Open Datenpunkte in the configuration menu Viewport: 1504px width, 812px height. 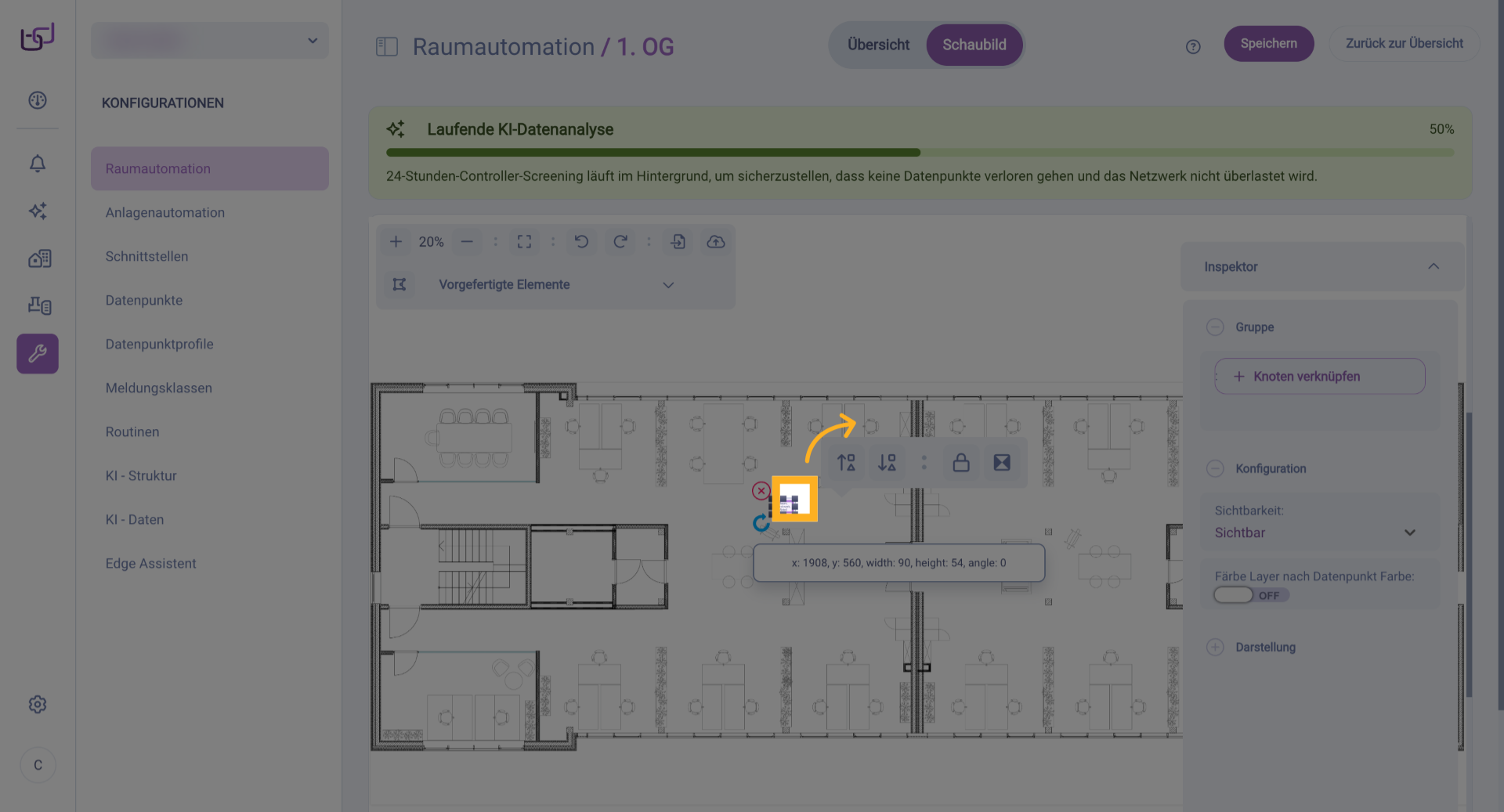click(144, 300)
